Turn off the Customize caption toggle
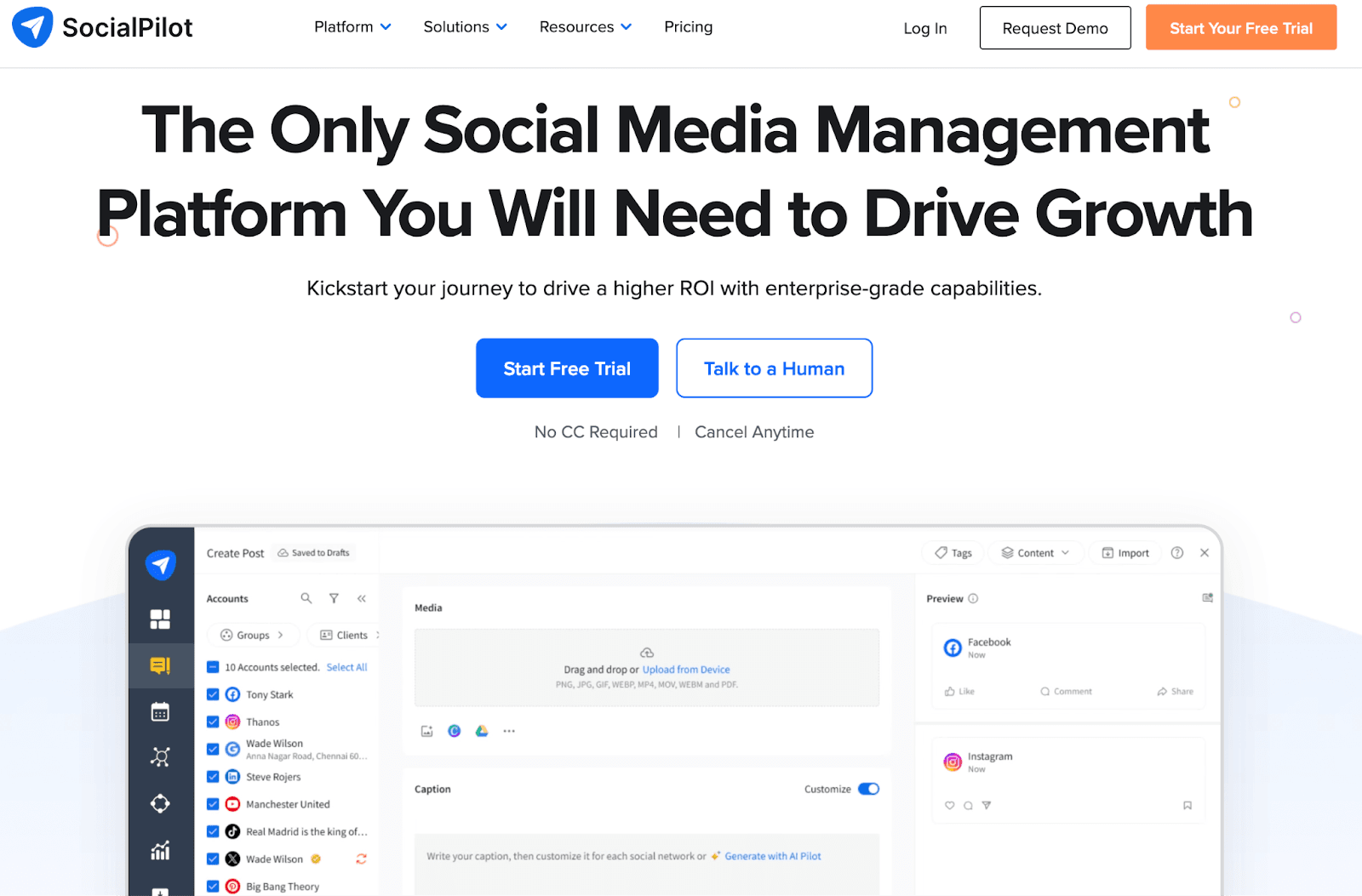The width and height of the screenshot is (1362, 896). tap(868, 789)
